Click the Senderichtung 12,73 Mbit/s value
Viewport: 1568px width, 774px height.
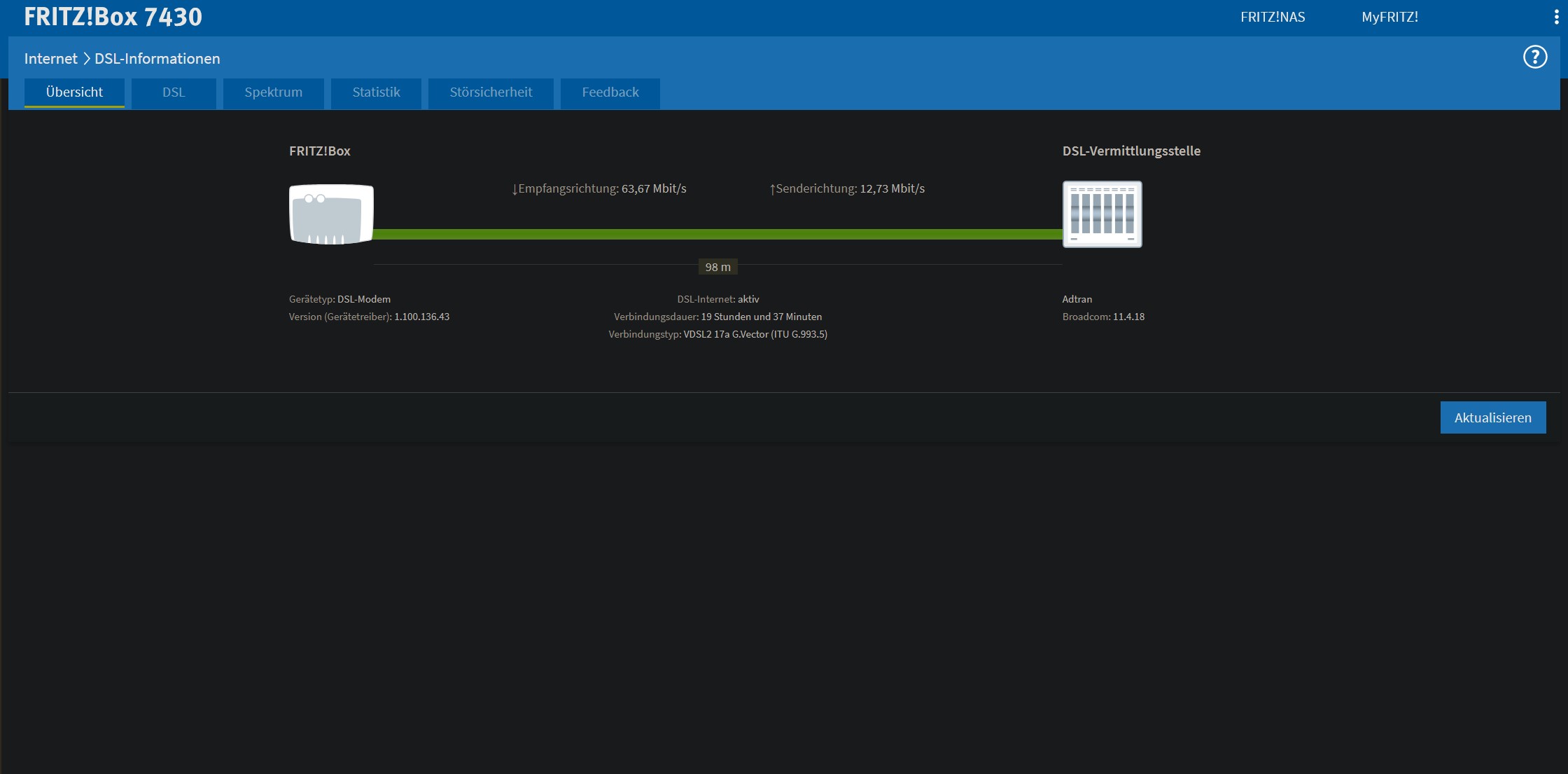[x=892, y=189]
